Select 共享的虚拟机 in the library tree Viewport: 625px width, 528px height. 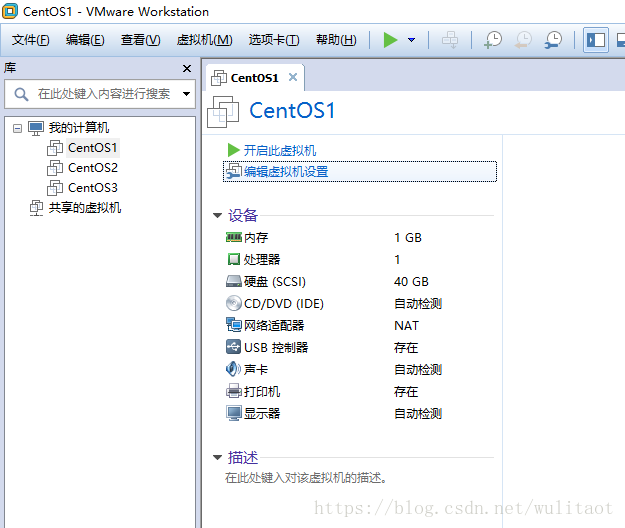(x=85, y=208)
